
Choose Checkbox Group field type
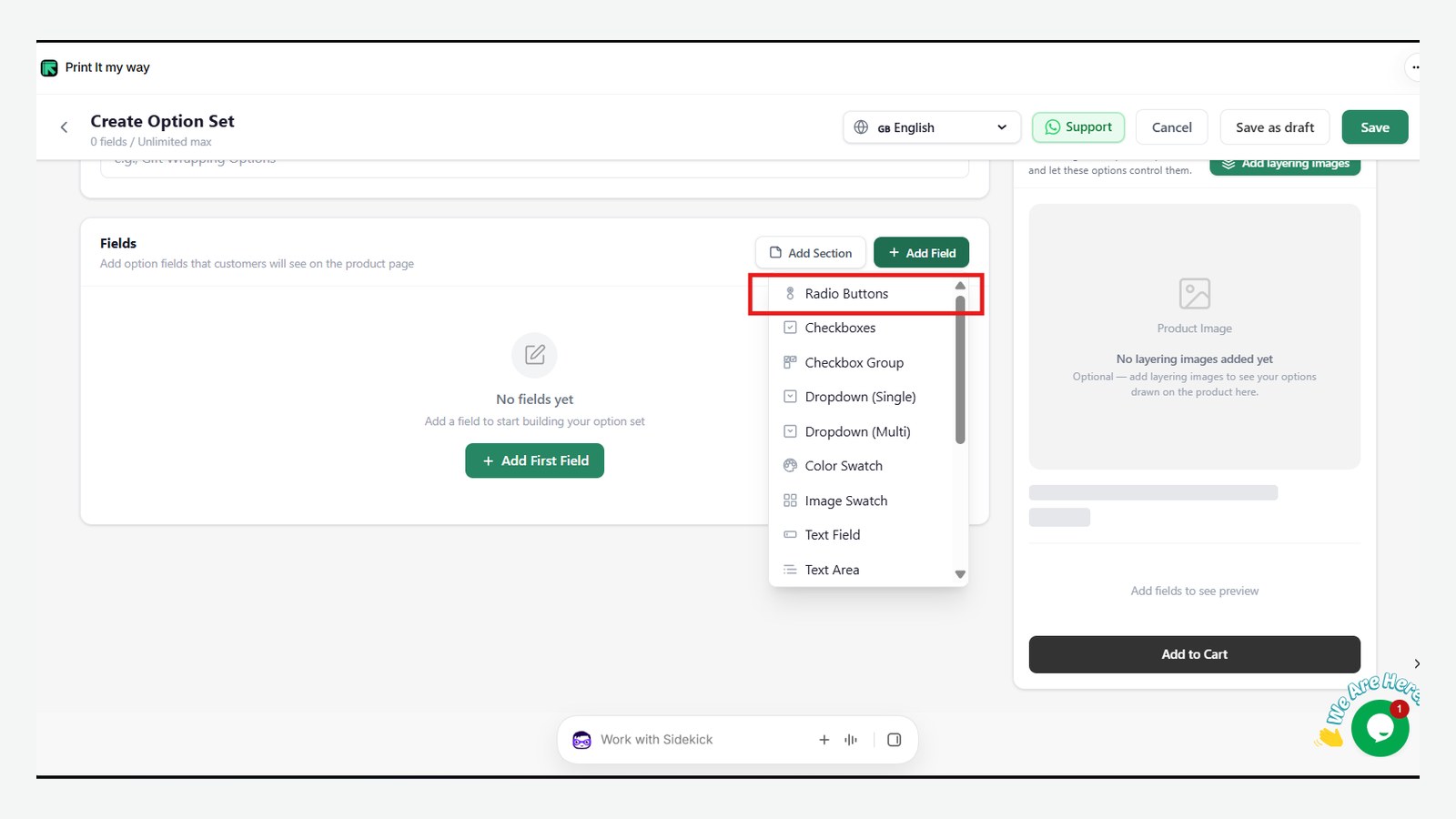coord(862,362)
